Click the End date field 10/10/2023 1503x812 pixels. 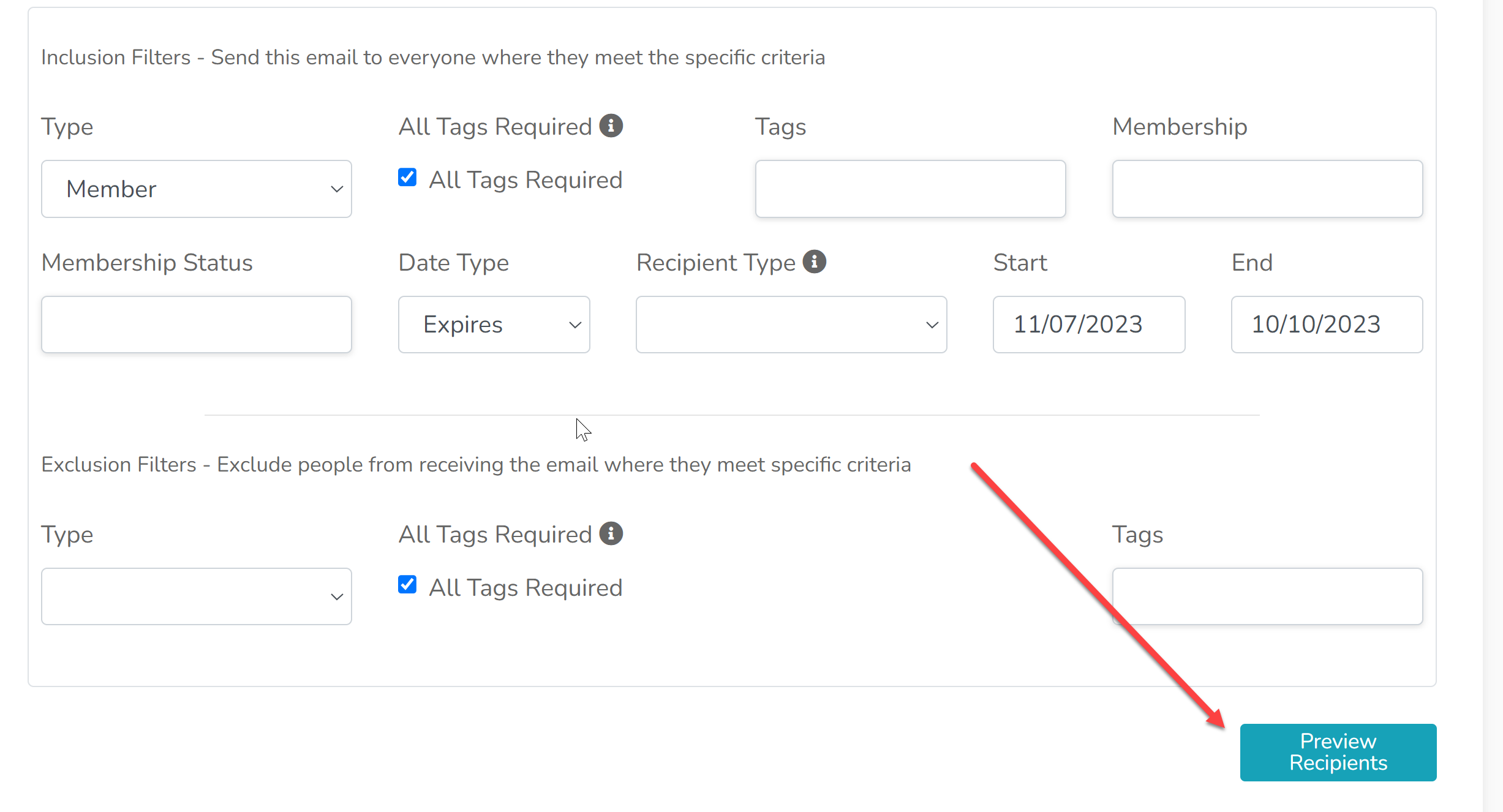(x=1327, y=325)
